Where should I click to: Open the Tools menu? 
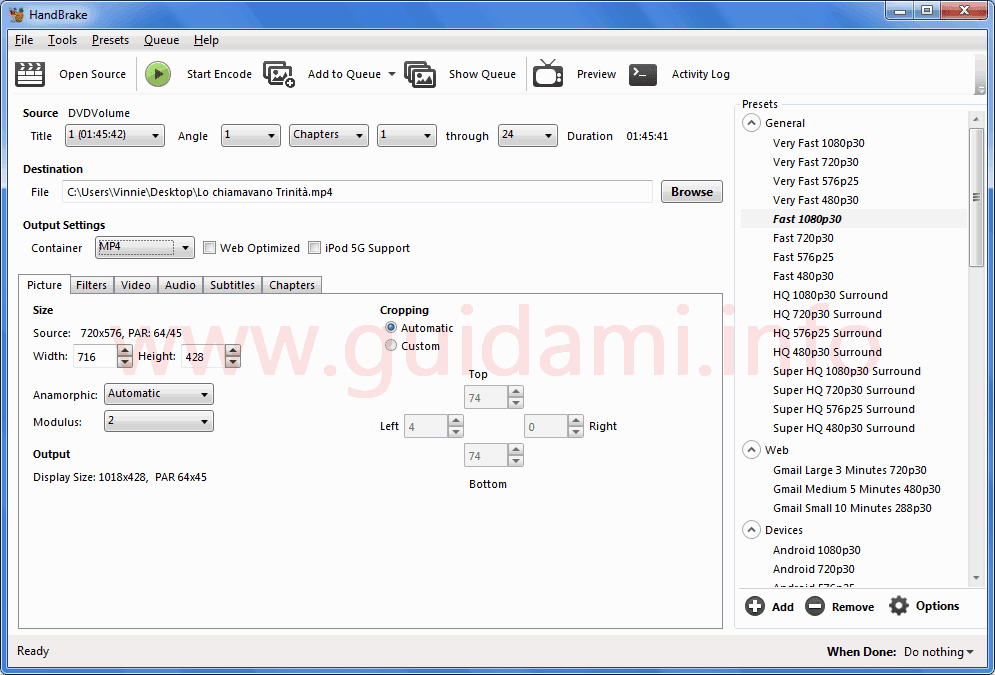62,40
